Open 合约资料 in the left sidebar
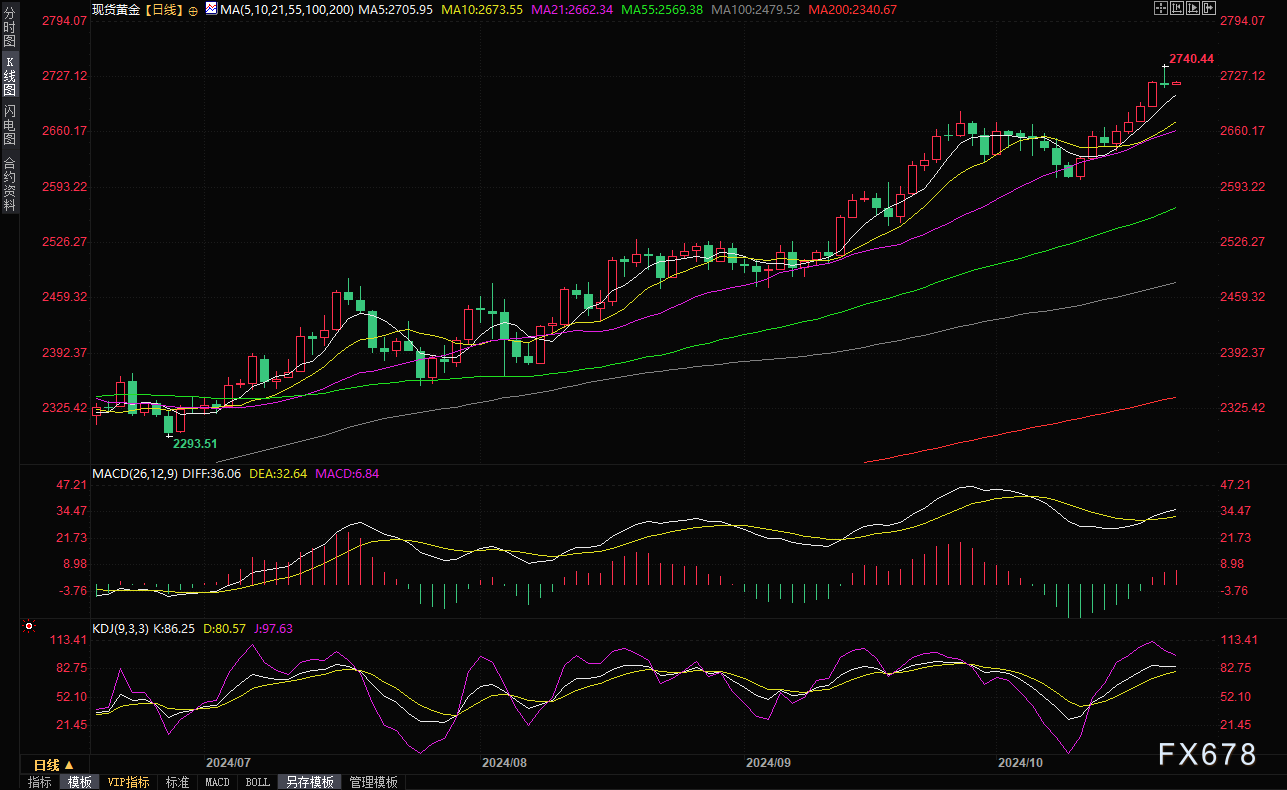 pyautogui.click(x=9, y=183)
